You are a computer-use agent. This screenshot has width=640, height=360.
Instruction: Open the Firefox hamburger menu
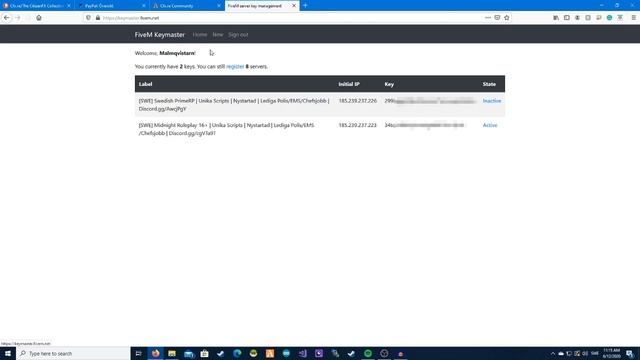[x=633, y=18]
